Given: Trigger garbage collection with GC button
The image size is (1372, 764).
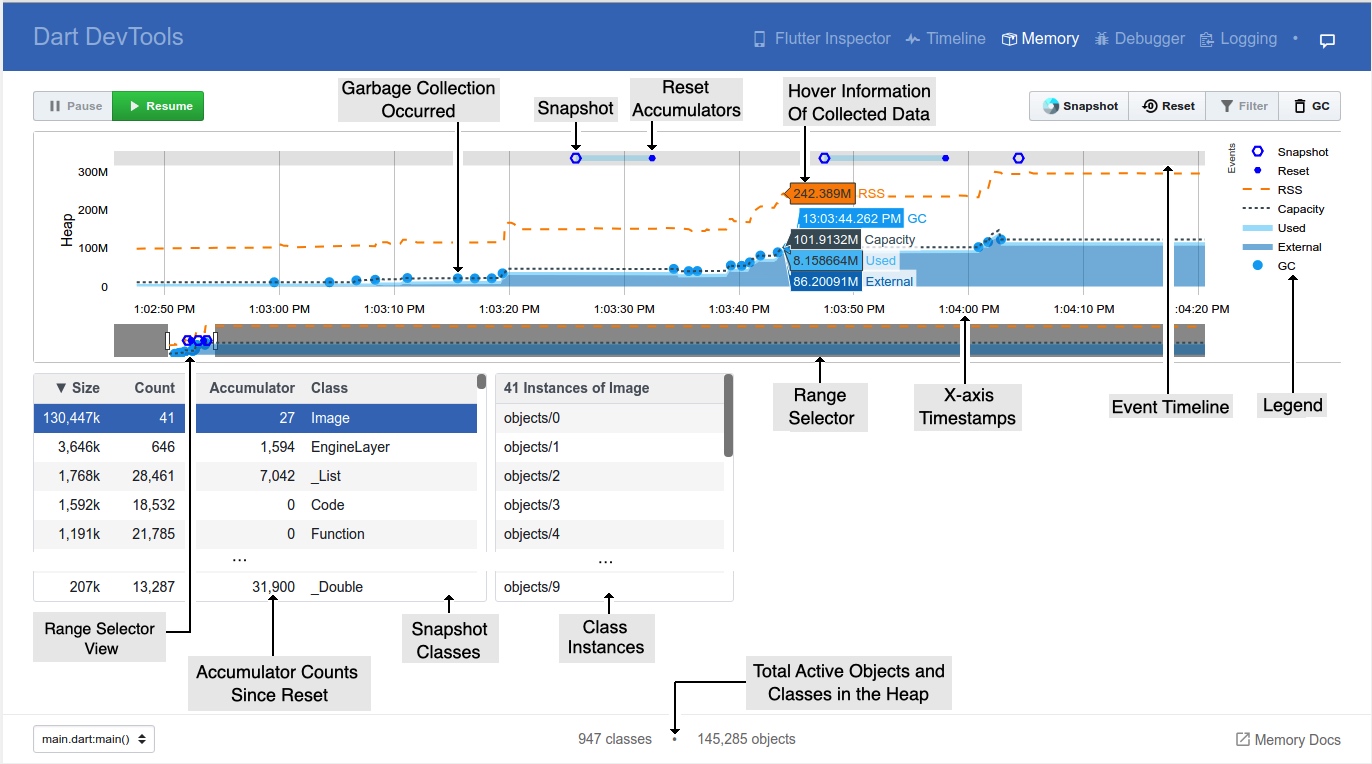Looking at the screenshot, I should 1310,106.
